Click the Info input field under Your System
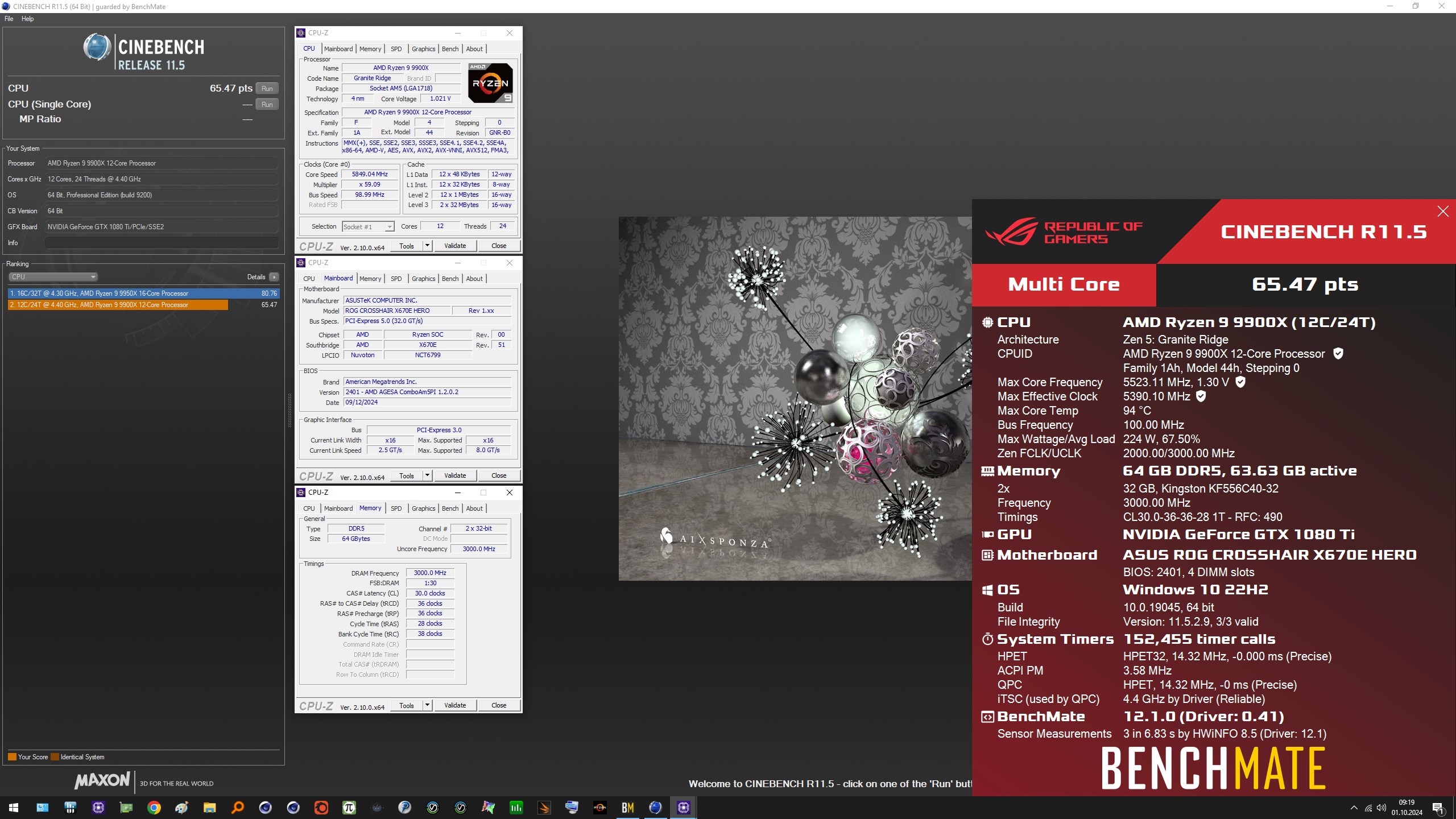 pos(162,243)
